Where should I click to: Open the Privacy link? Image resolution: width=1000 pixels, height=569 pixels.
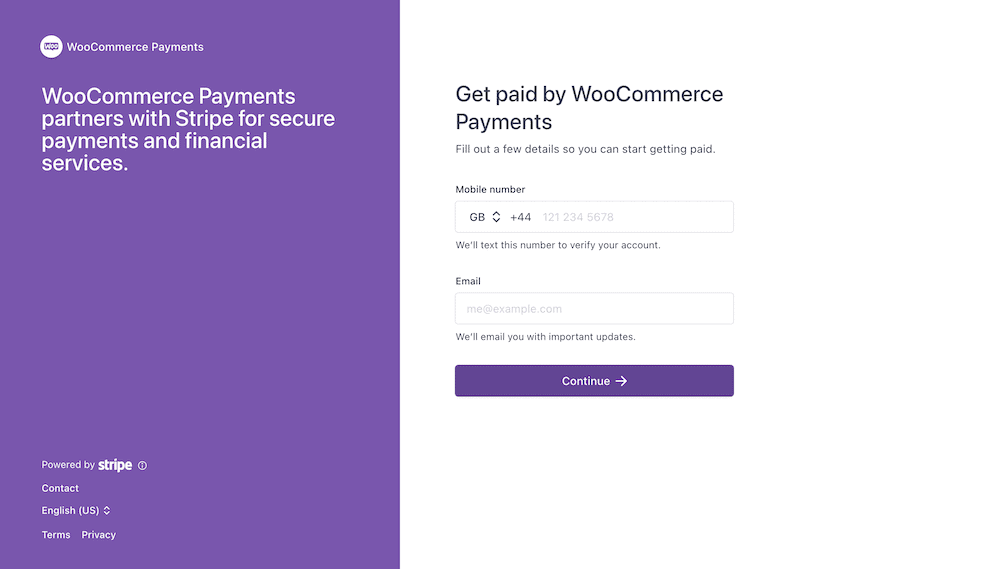point(99,535)
